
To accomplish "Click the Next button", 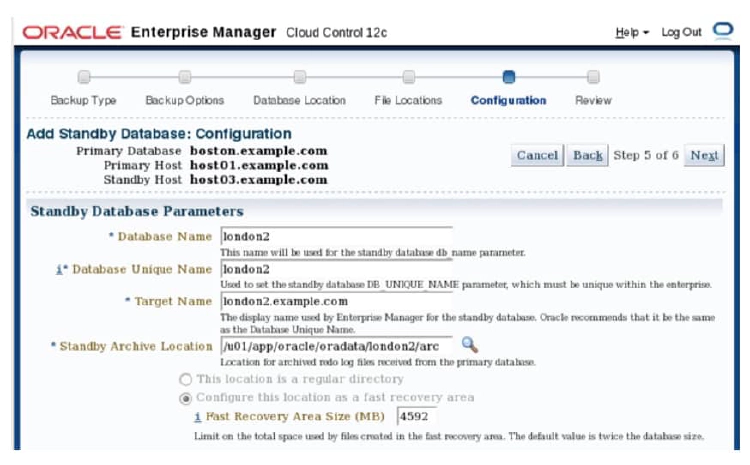I will 704,155.
